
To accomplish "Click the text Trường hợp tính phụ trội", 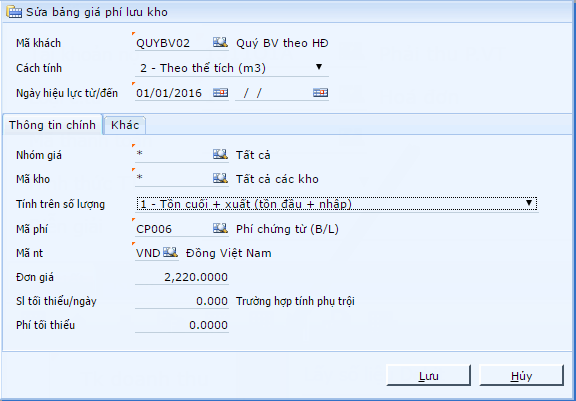I will (x=295, y=301).
